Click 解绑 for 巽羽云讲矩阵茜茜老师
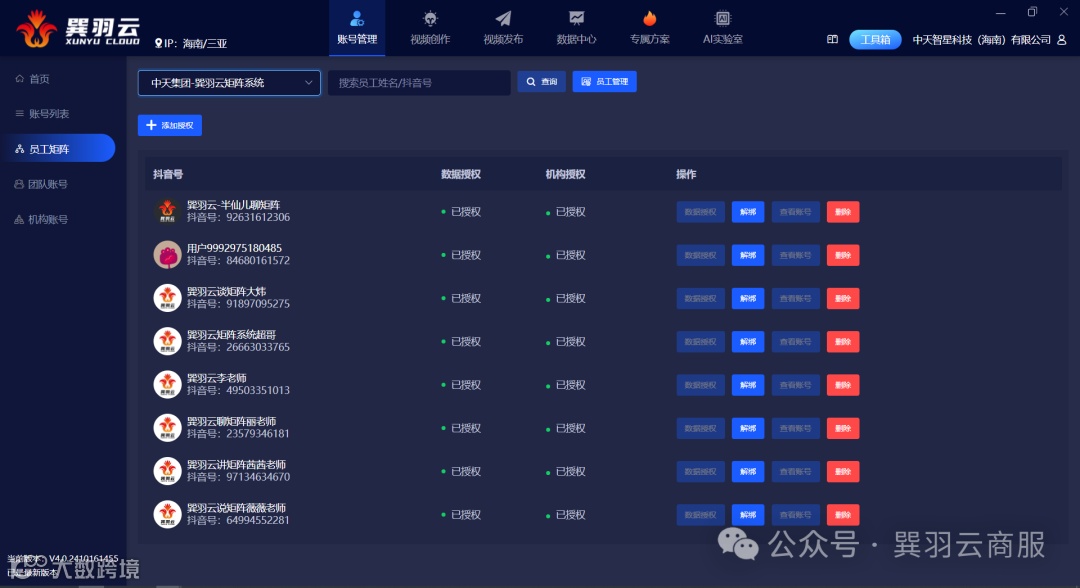This screenshot has height=588, width=1080. [747, 472]
